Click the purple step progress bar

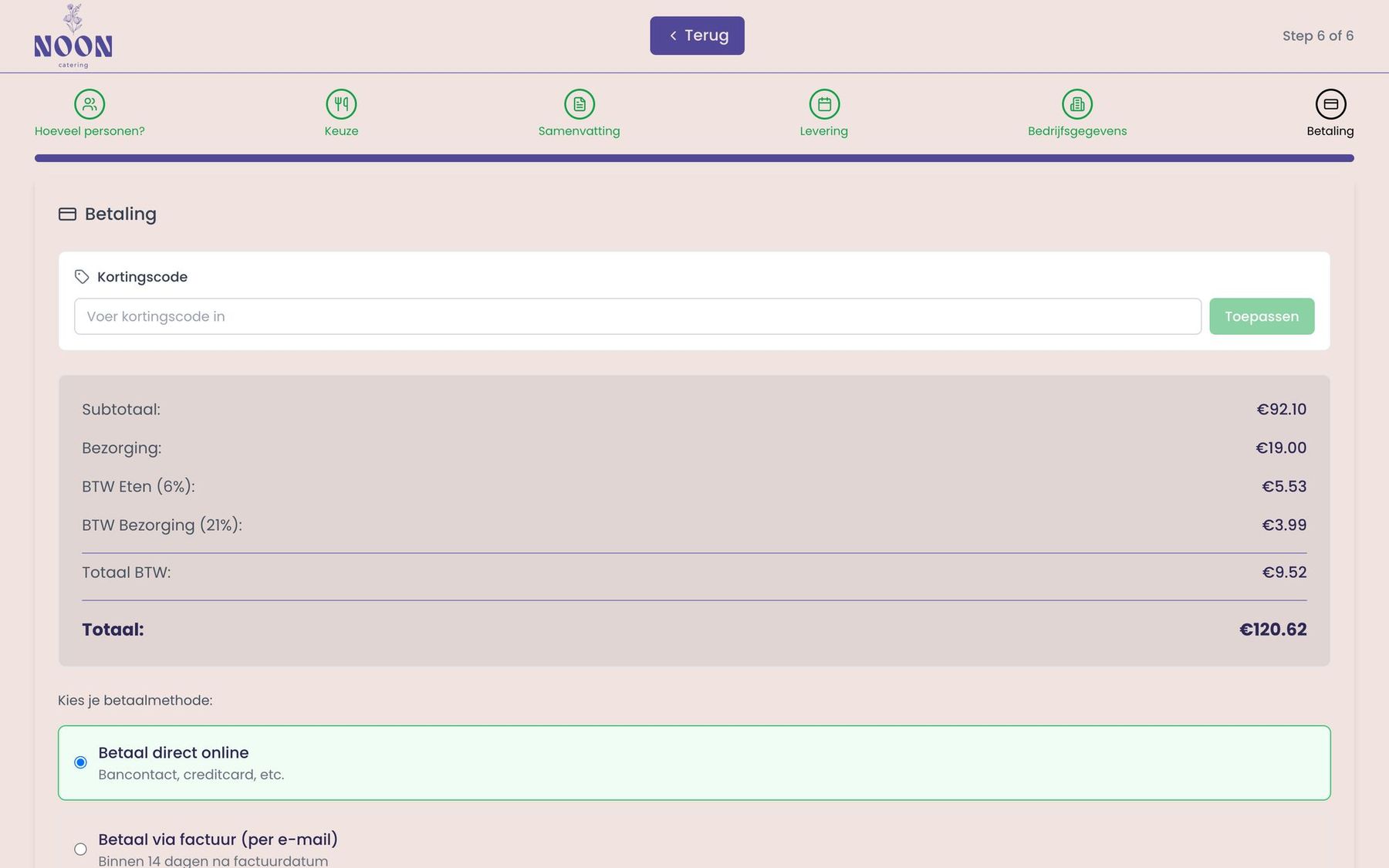point(694,158)
